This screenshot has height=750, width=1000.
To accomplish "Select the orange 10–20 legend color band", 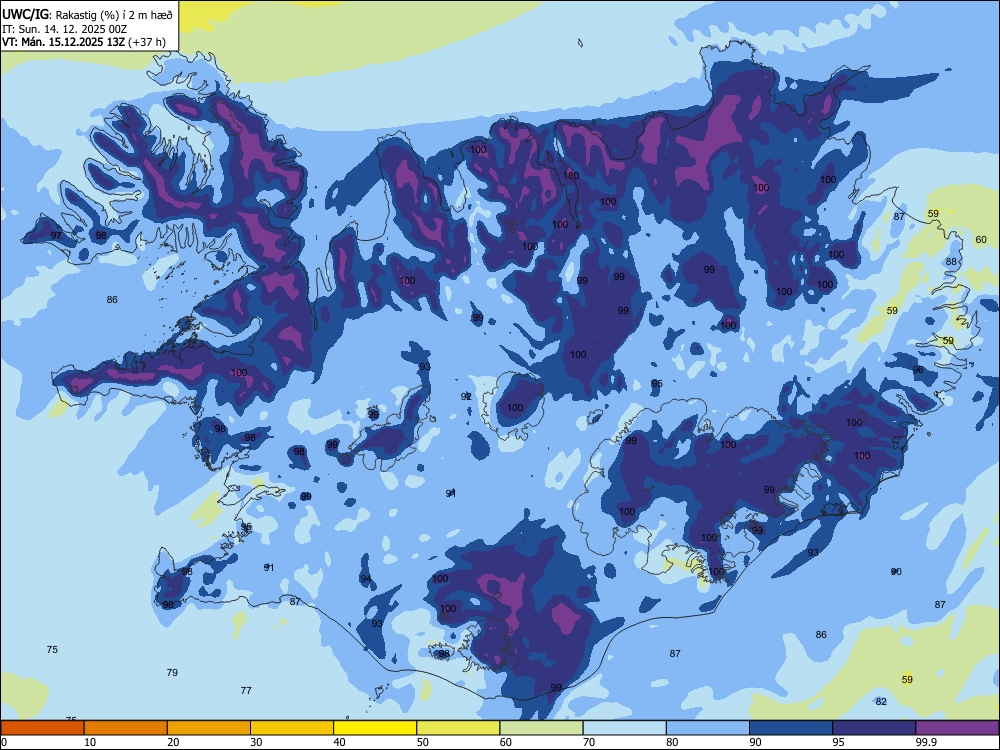I will [126, 728].
